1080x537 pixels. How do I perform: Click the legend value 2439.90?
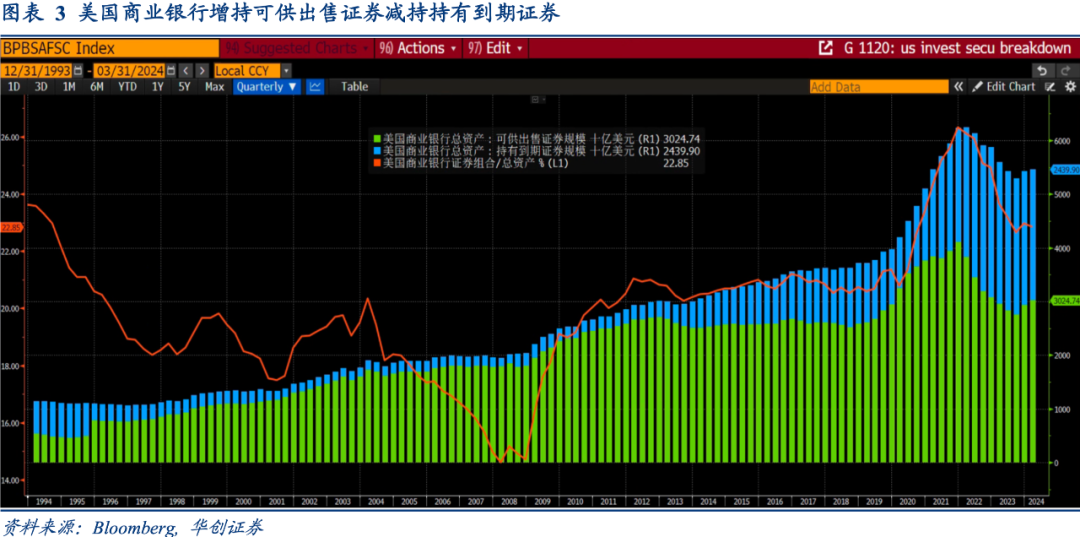[x=682, y=151]
